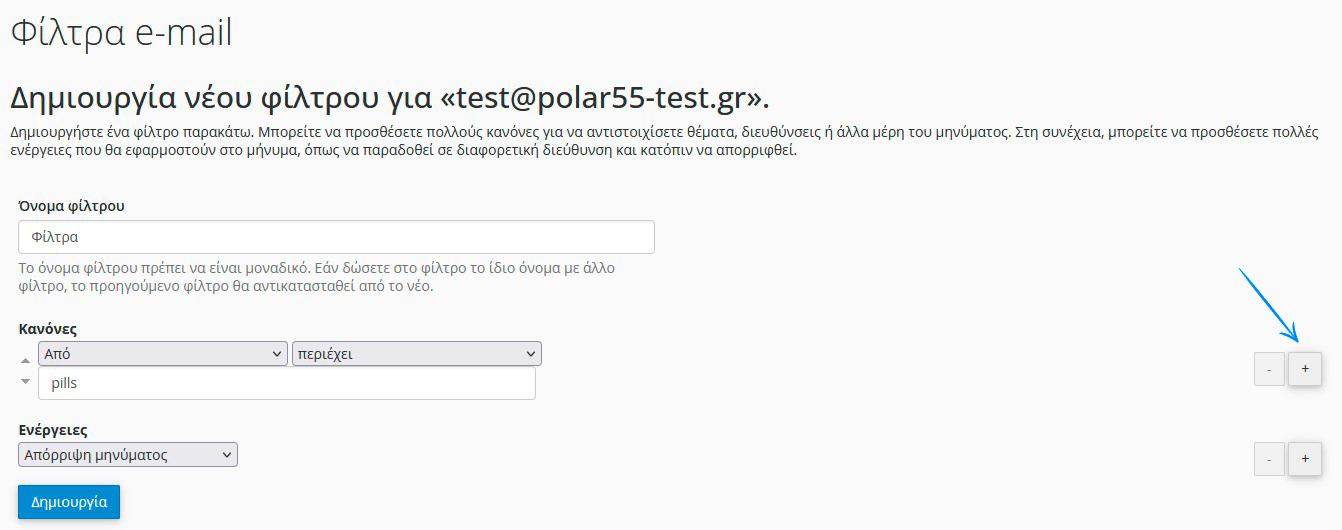Open the Από rule field dropdown
Viewport: 1342px width, 530px height.
(163, 354)
